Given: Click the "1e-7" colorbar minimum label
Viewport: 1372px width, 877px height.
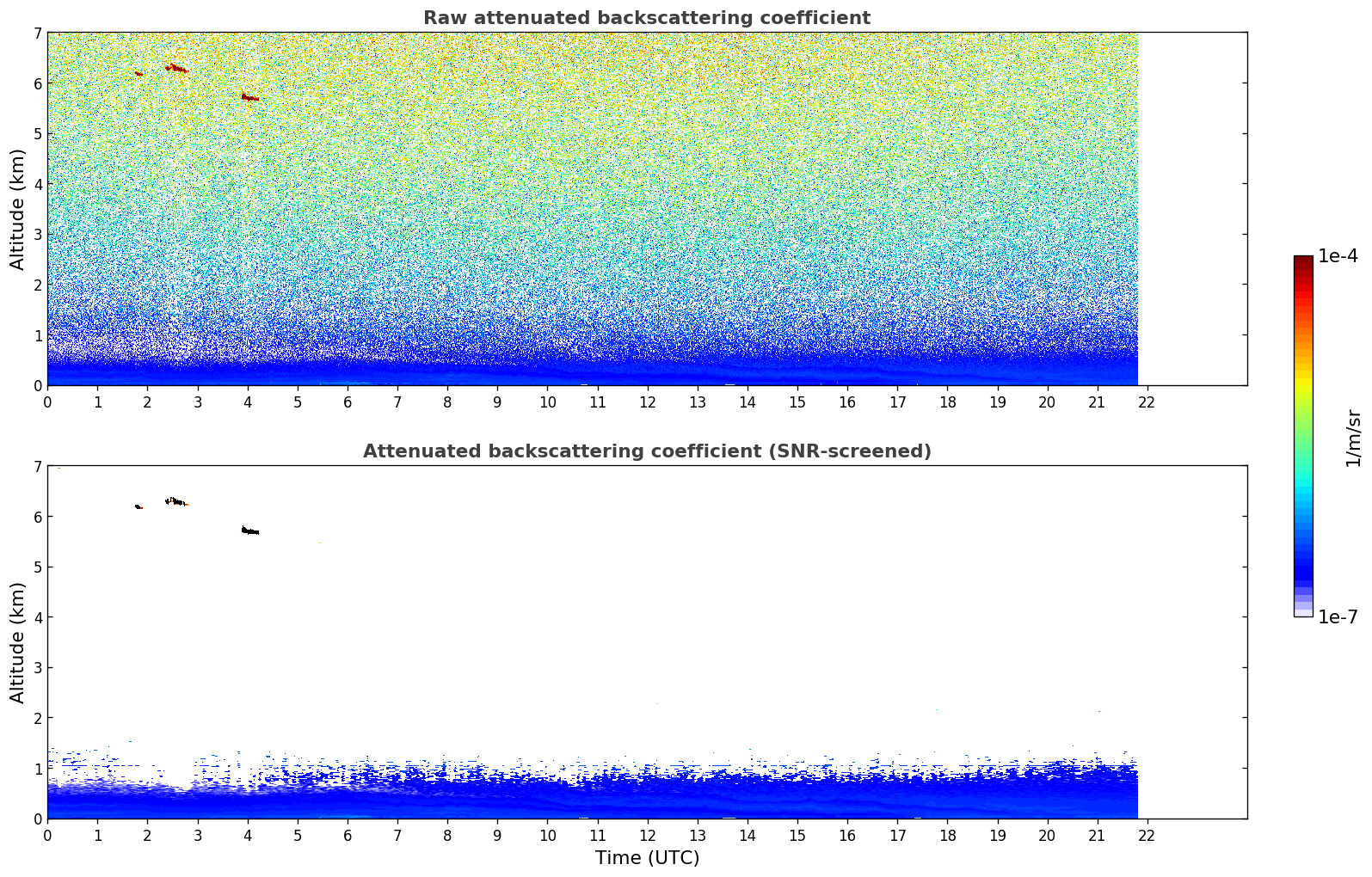Looking at the screenshot, I should (x=1338, y=616).
